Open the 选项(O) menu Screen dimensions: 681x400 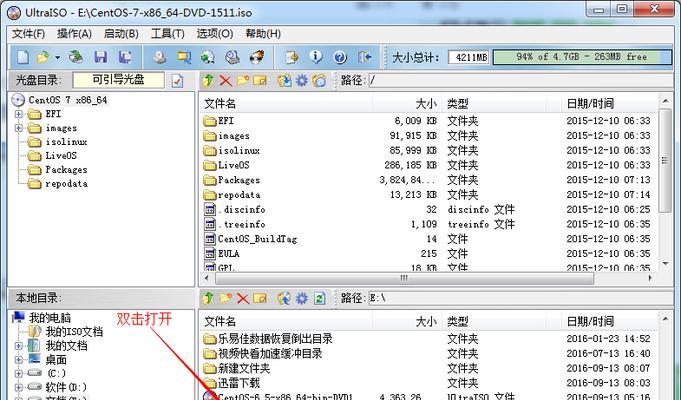pos(215,33)
